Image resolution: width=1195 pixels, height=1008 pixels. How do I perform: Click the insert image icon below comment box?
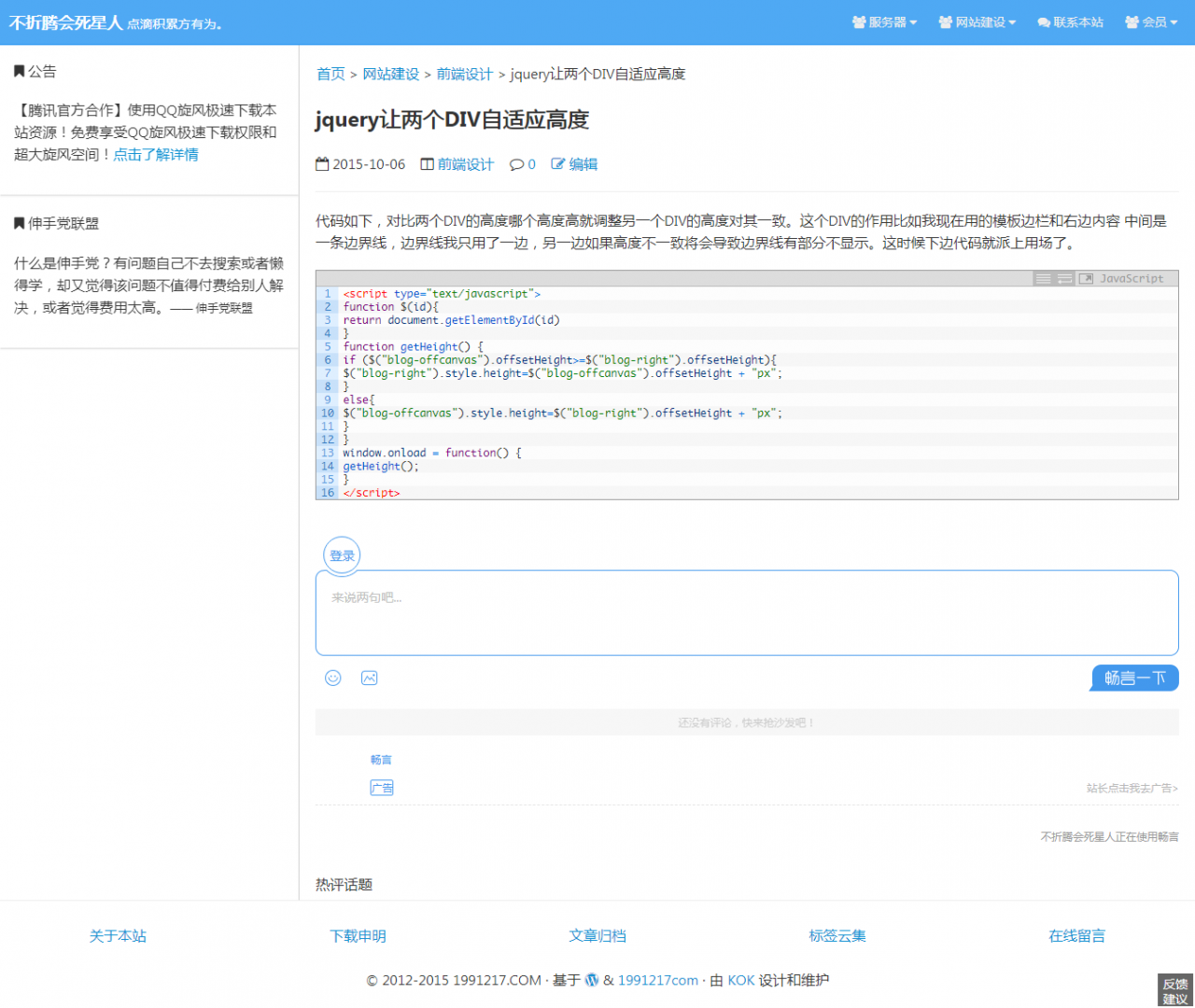[370, 678]
